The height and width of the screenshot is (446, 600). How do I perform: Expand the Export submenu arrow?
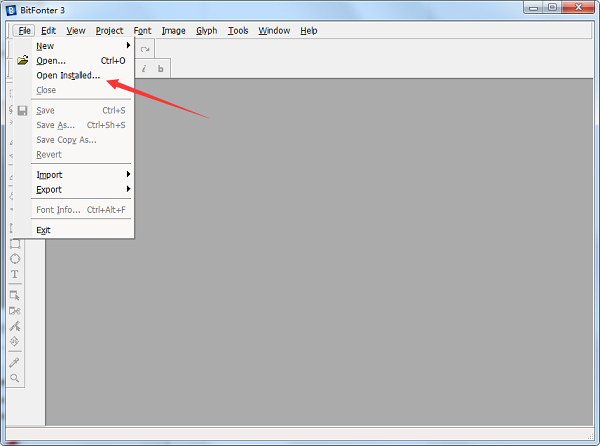(x=128, y=189)
